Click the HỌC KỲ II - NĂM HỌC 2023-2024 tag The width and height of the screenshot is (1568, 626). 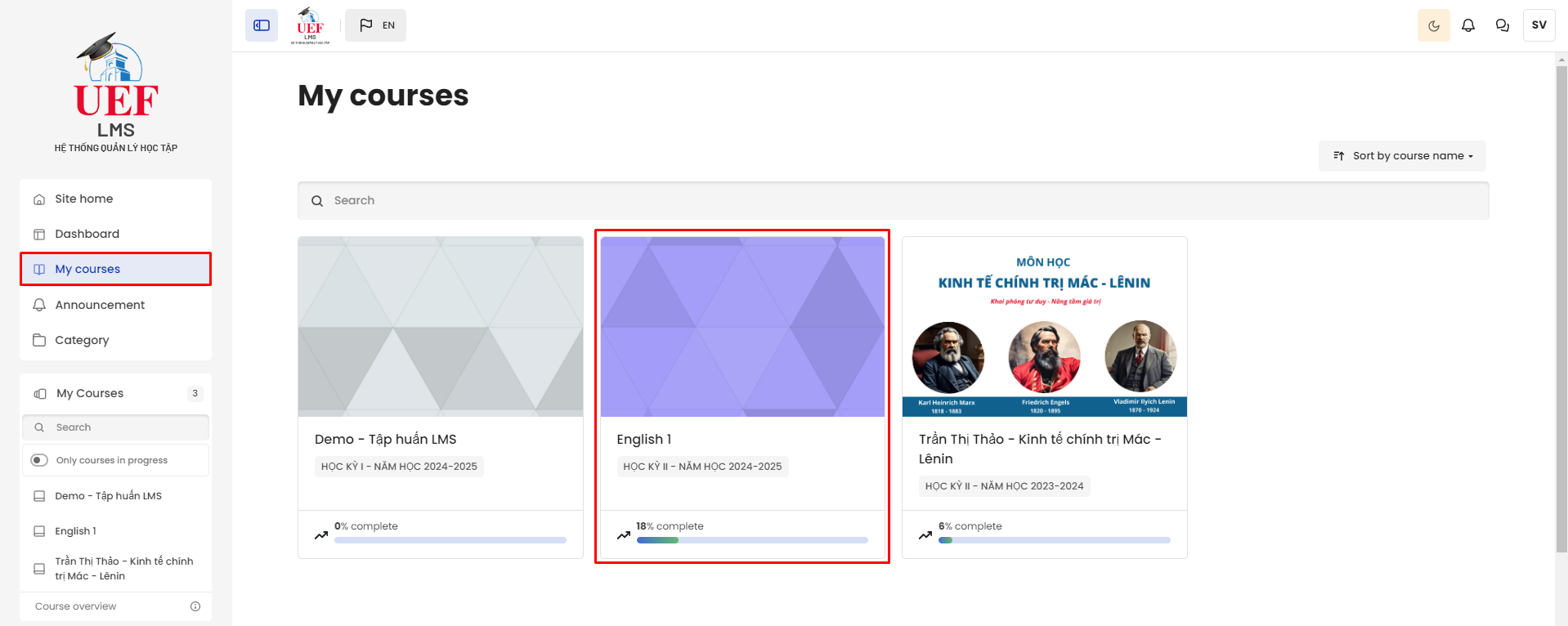click(1005, 486)
